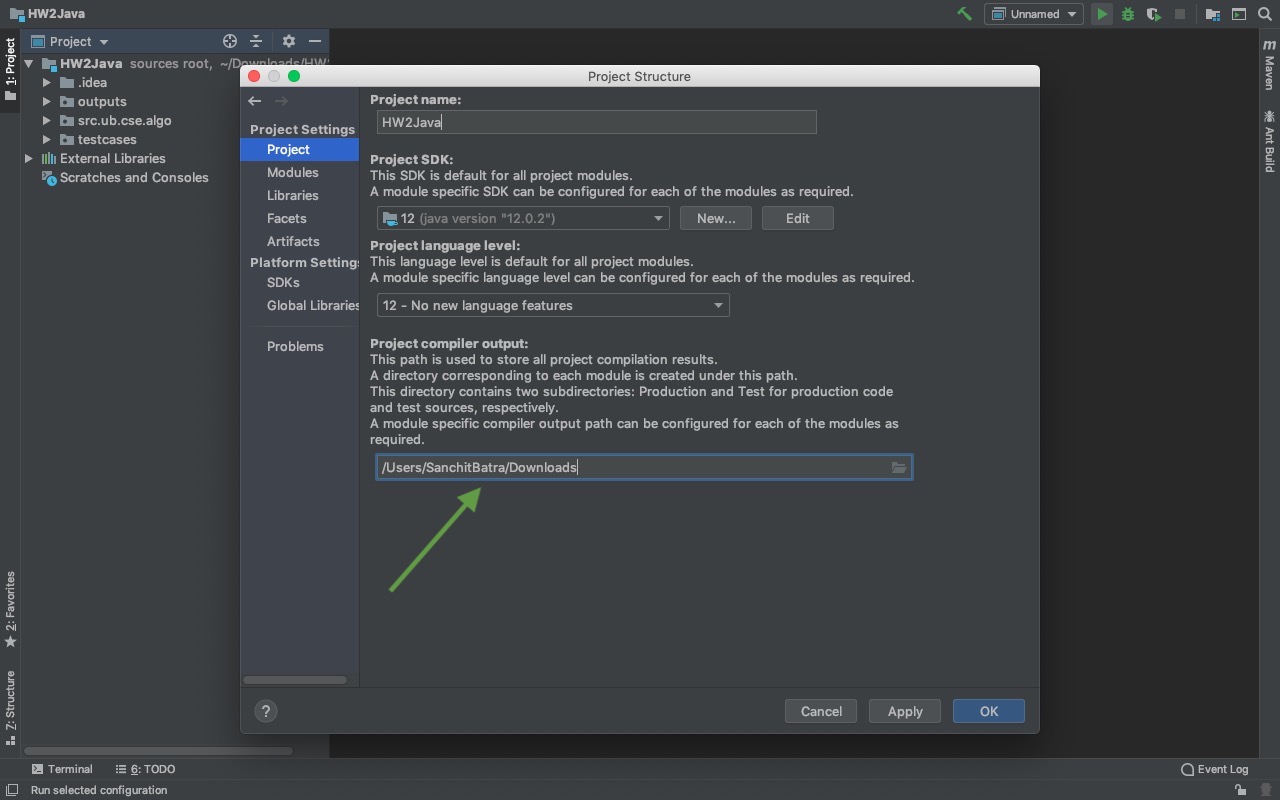Click the back arrow in Project Structure
The image size is (1280, 800).
click(x=255, y=101)
